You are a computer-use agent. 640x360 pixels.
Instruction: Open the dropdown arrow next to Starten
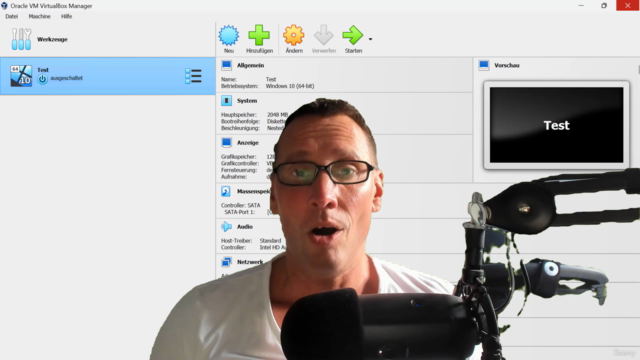[370, 39]
